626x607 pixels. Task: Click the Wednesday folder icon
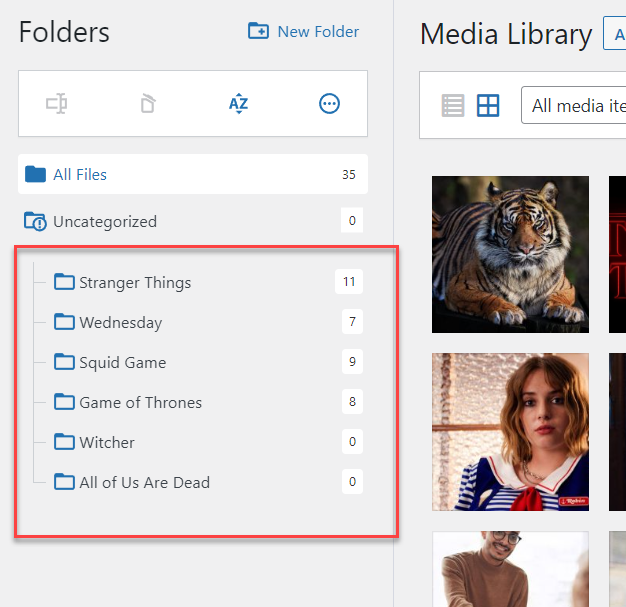64,321
